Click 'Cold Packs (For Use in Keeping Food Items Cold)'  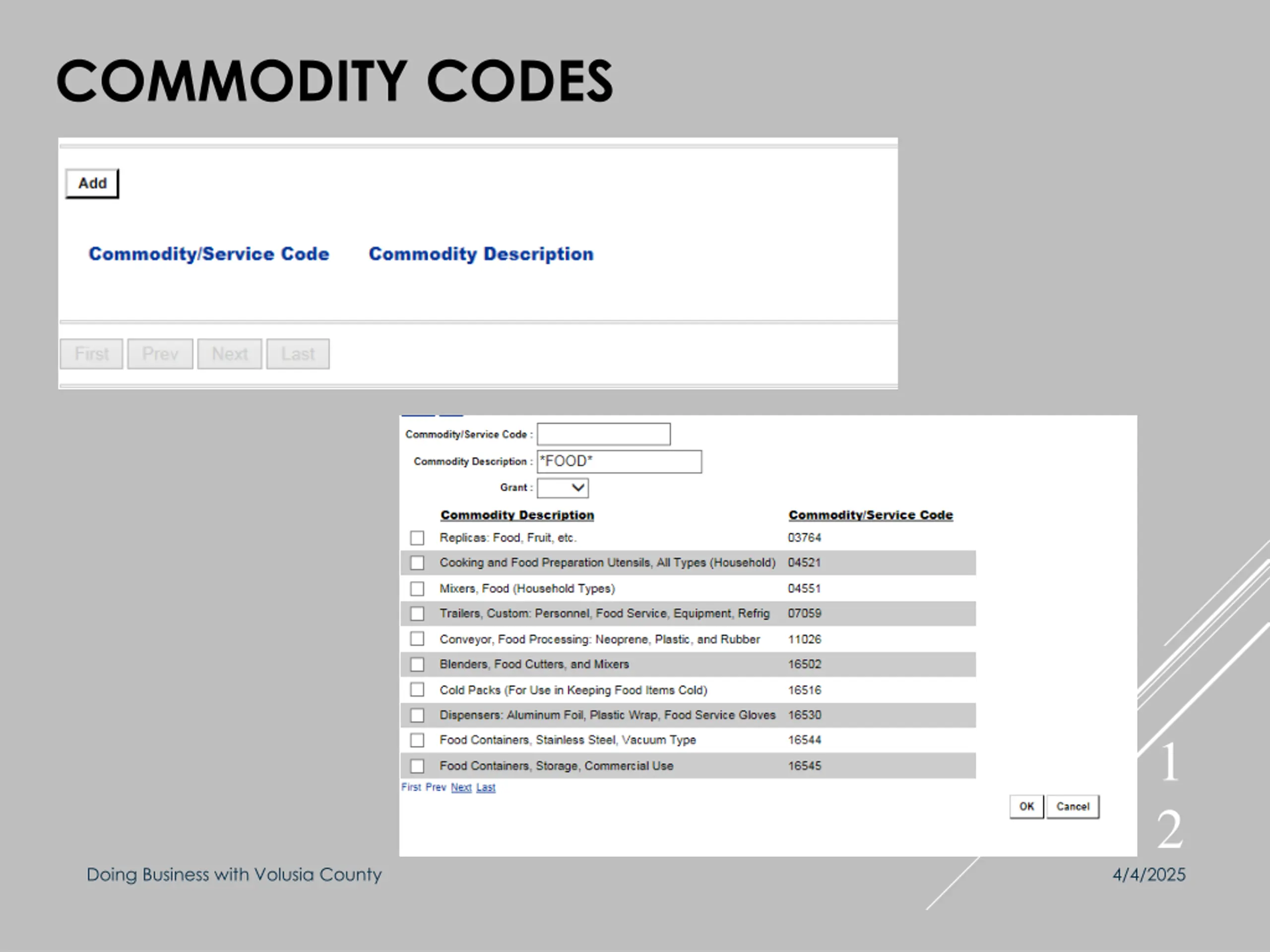tap(573, 690)
